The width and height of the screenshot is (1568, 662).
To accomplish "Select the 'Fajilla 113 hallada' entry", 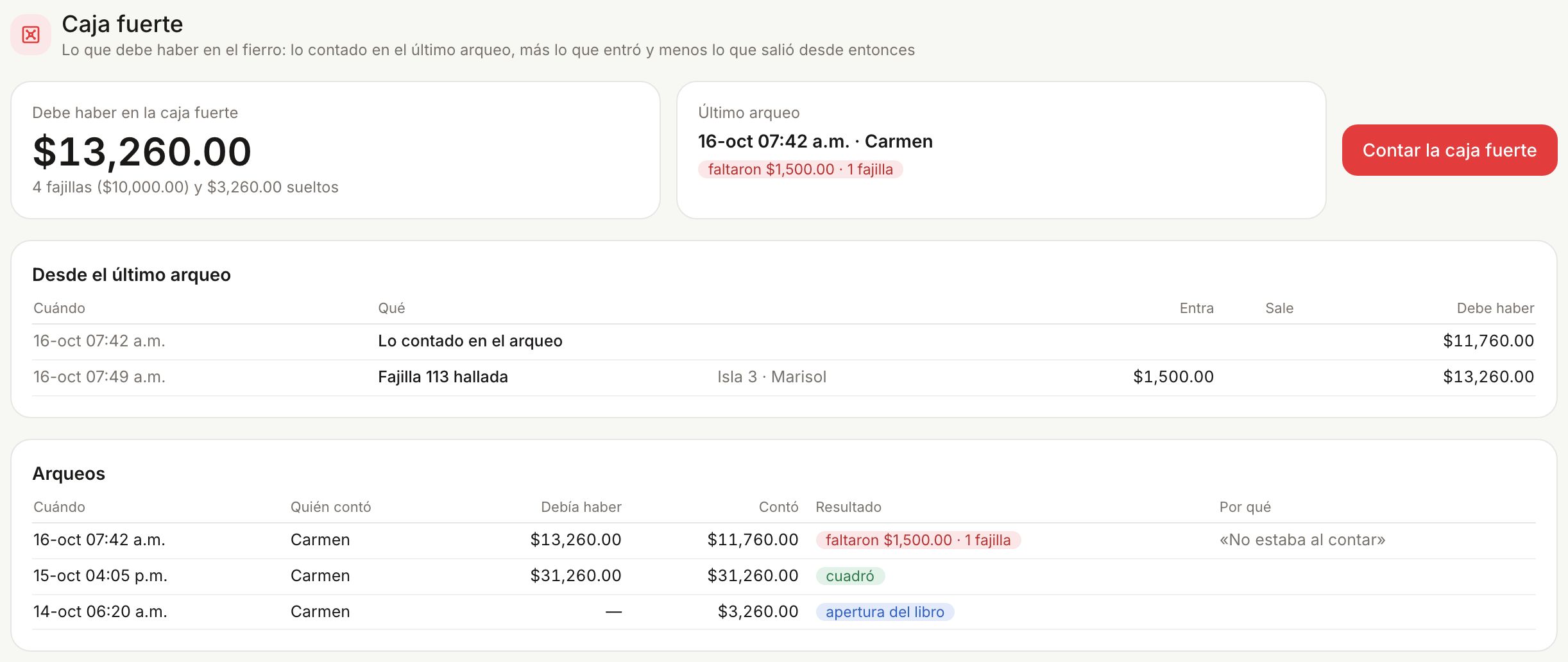I will pos(443,377).
